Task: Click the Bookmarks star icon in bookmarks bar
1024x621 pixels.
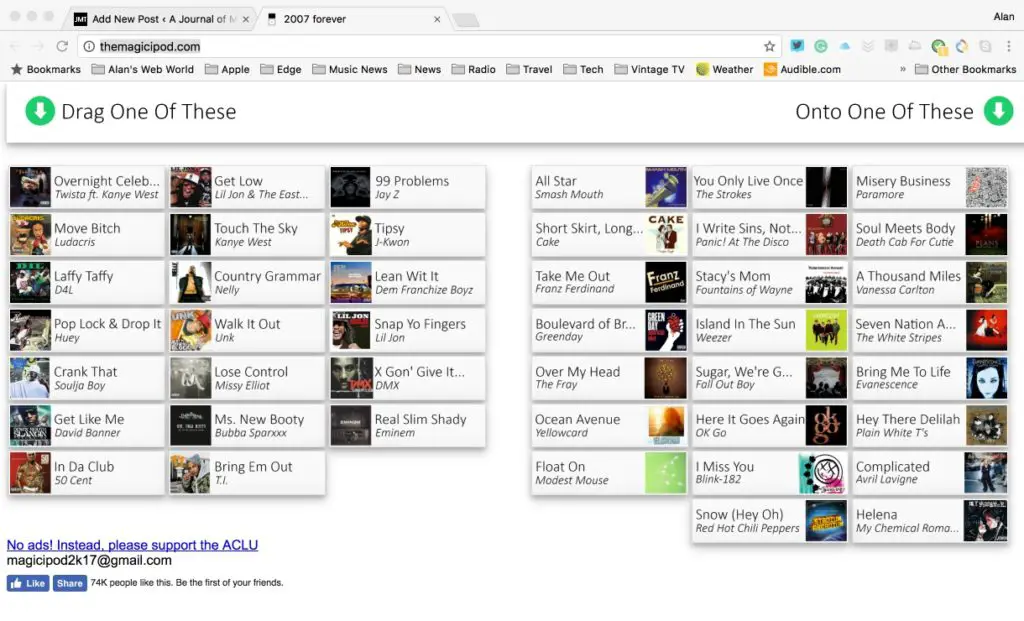Action: click(x=17, y=69)
